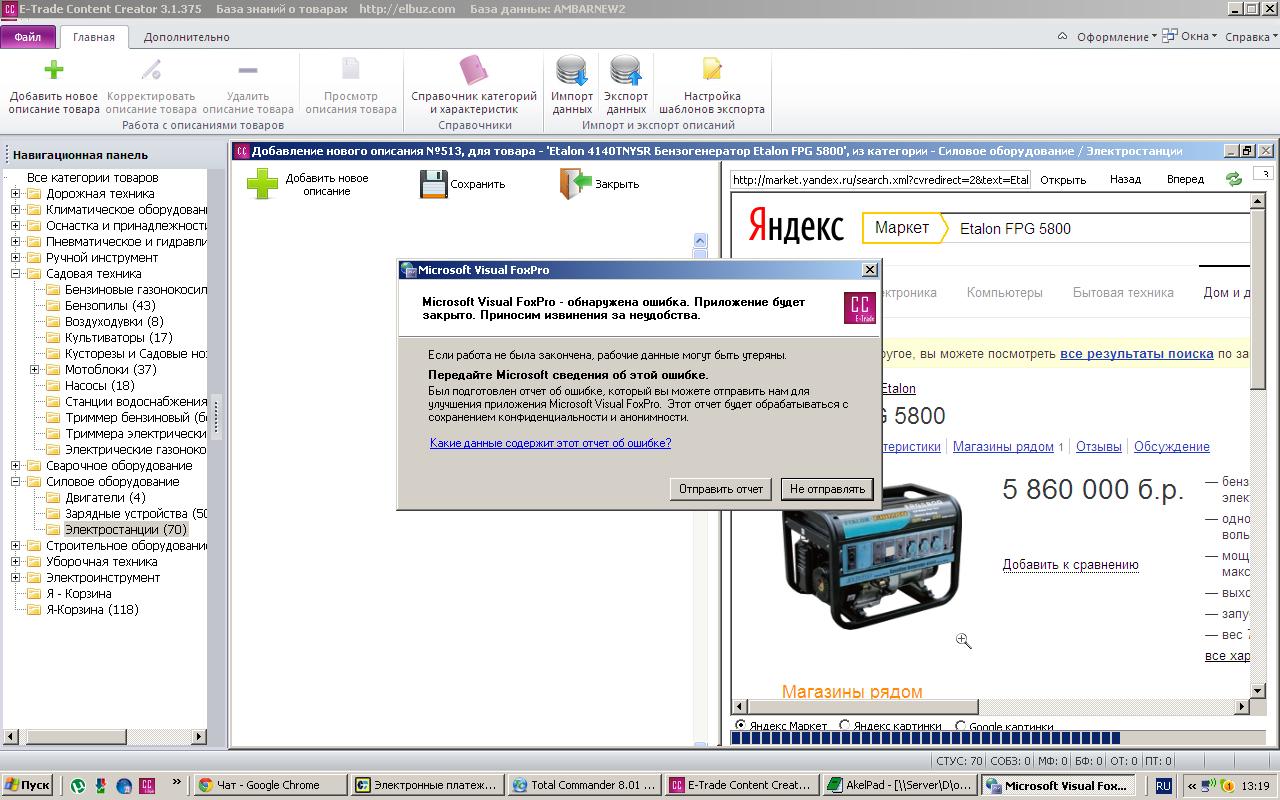Screen dimensions: 1280x800
Task: Click the 'Удалить описание товара' minus icon
Action: point(248,70)
